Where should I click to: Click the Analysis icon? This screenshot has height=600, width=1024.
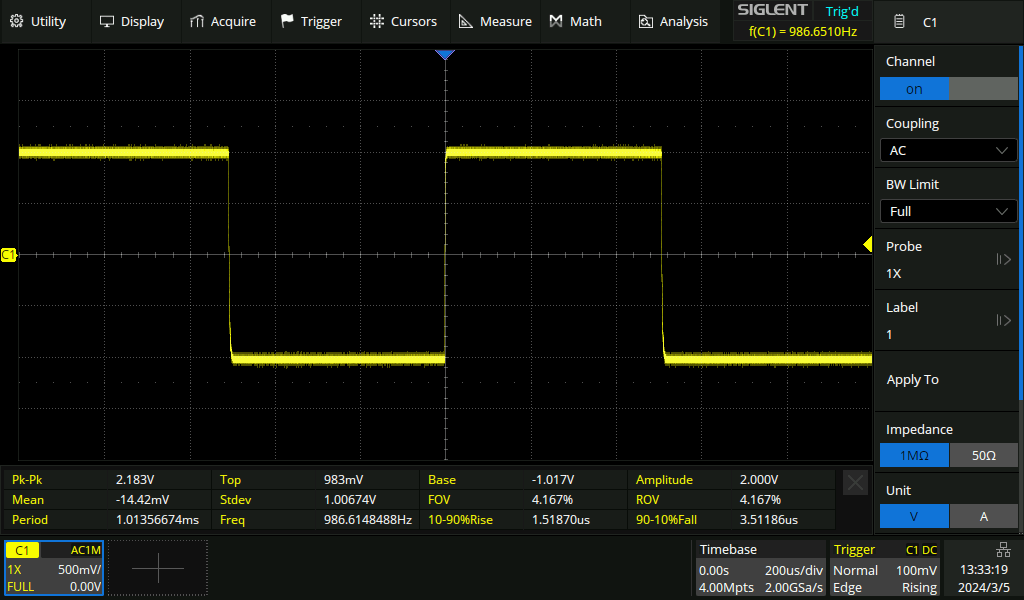pos(646,21)
